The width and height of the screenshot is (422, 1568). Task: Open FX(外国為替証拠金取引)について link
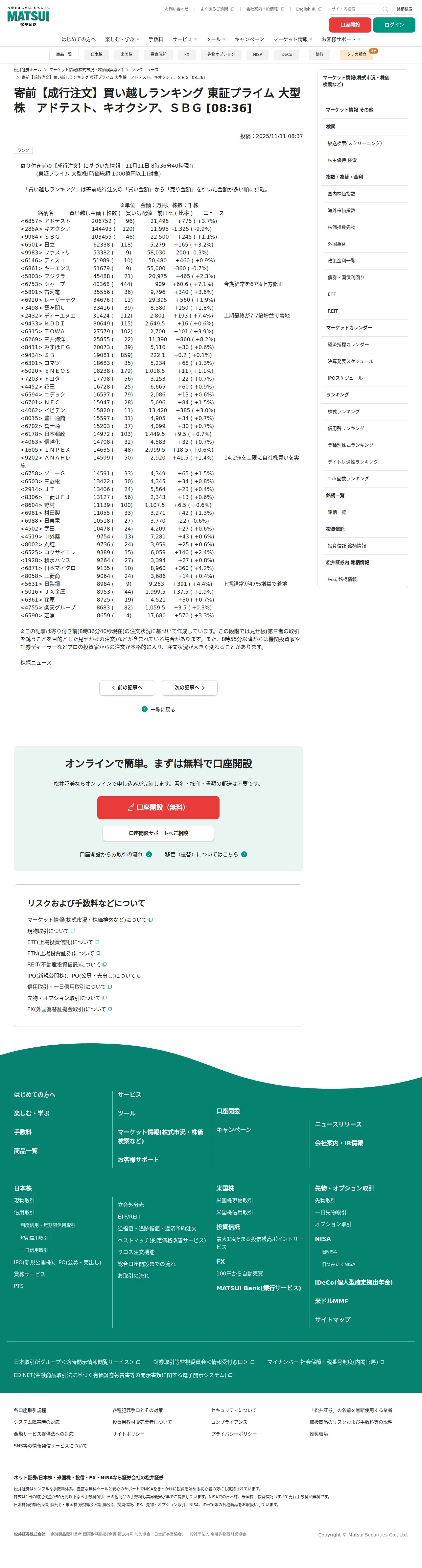(x=69, y=1009)
